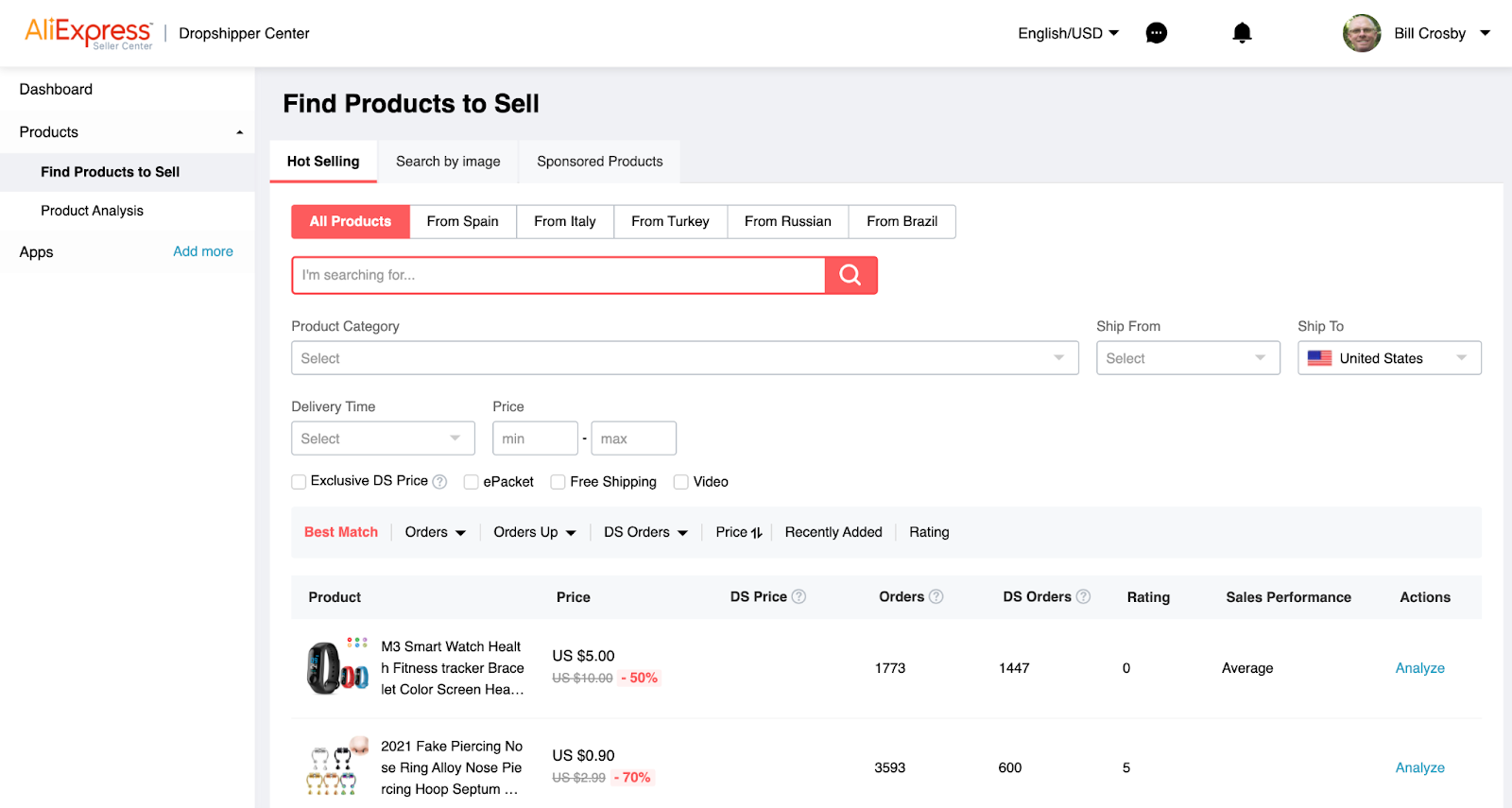The image size is (1512, 808).
Task: Sort results by Price
Action: coord(738,532)
